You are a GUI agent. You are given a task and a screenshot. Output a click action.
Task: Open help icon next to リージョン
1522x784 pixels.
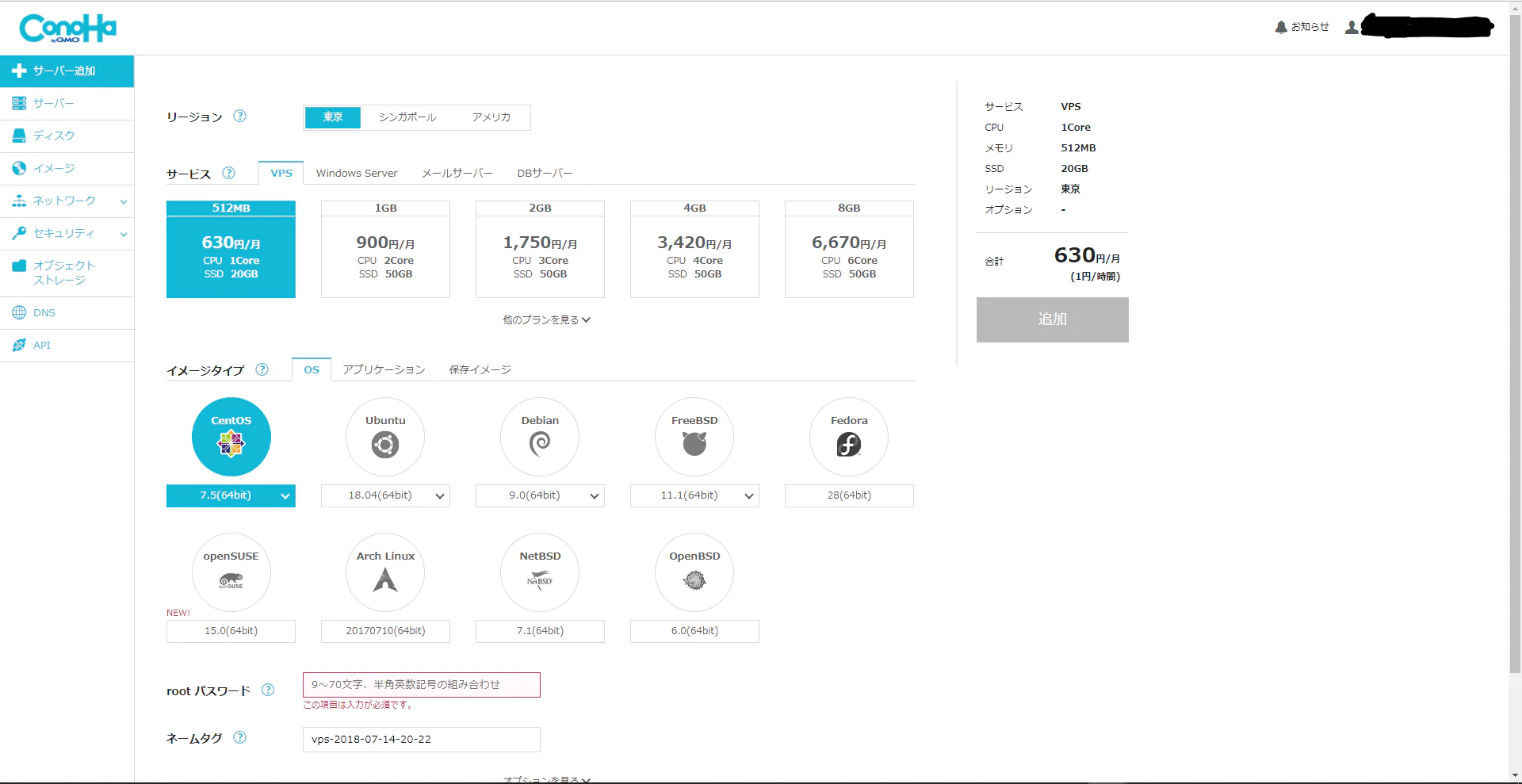pyautogui.click(x=240, y=116)
